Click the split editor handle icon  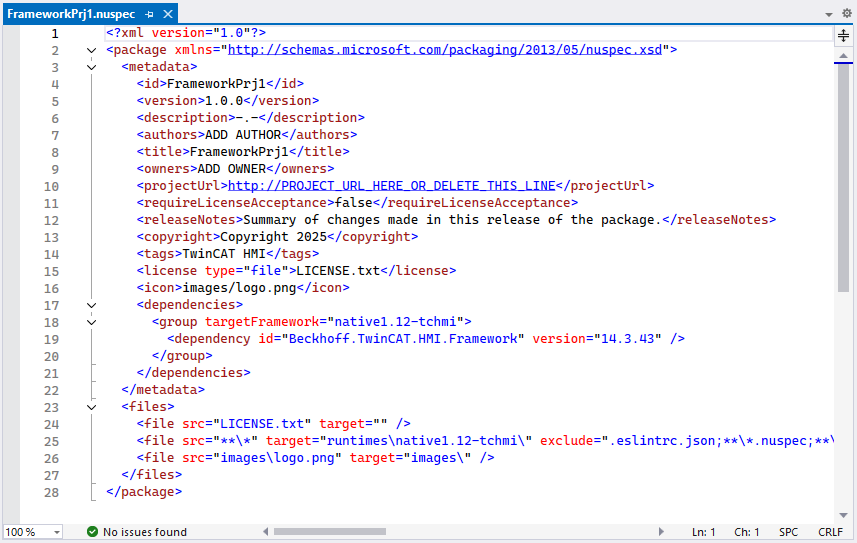tap(843, 36)
